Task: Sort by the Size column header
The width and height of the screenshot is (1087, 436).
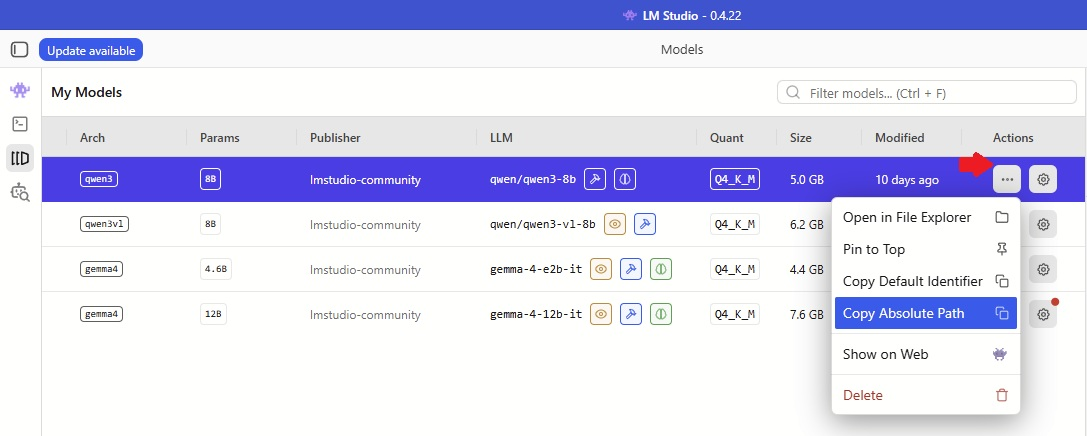Action: click(x=801, y=137)
